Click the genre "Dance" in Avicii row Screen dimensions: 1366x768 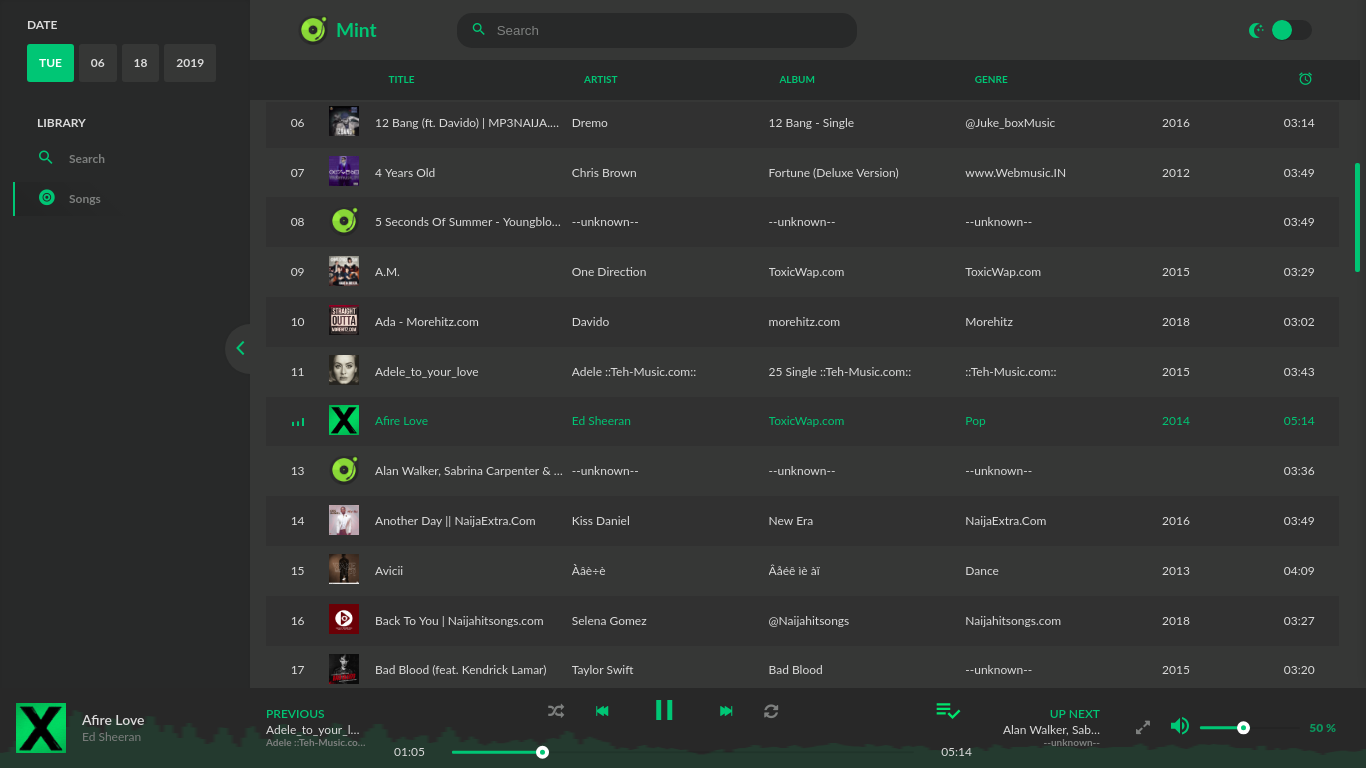[x=982, y=571]
